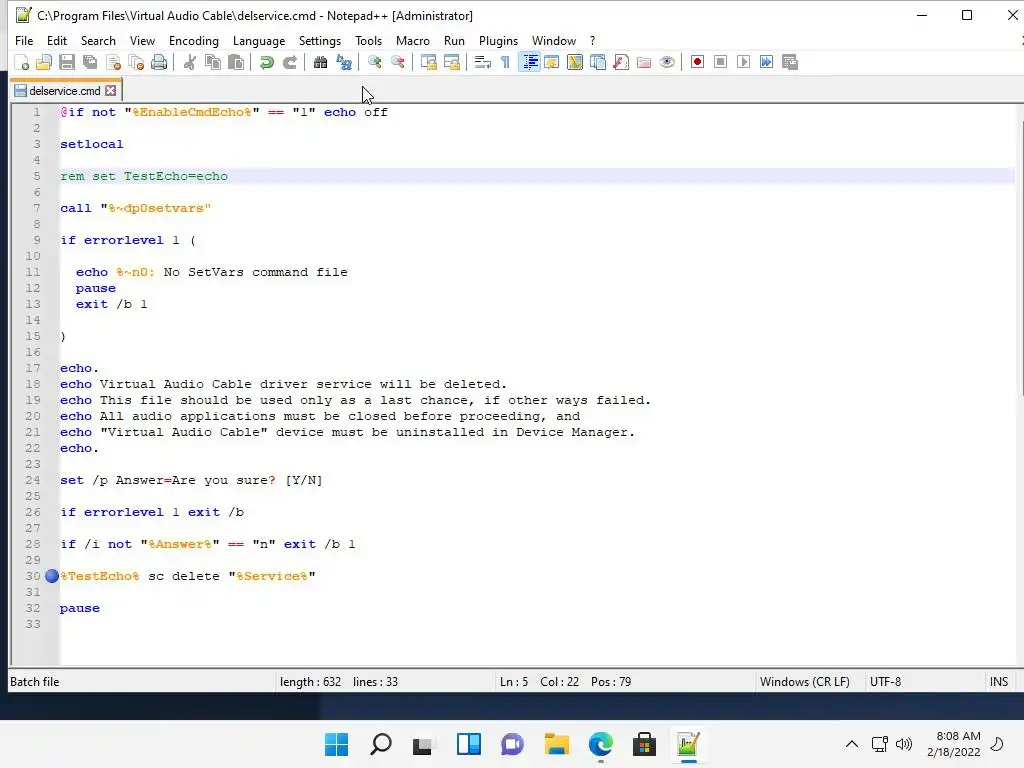Image resolution: width=1024 pixels, height=768 pixels.
Task: Toggle the Monitoring eye icon
Action: 667,63
